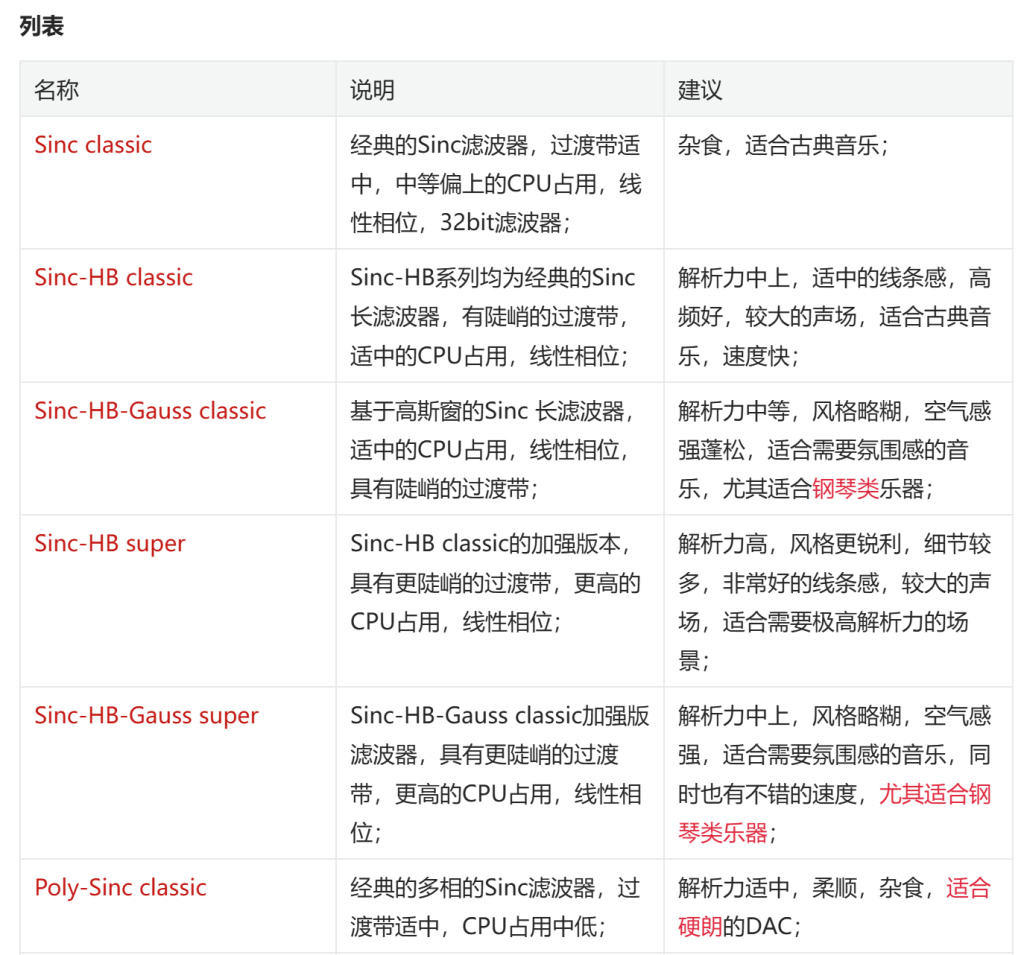Select the '说明' column header
This screenshot has height=955, width=1024.
coord(373,89)
